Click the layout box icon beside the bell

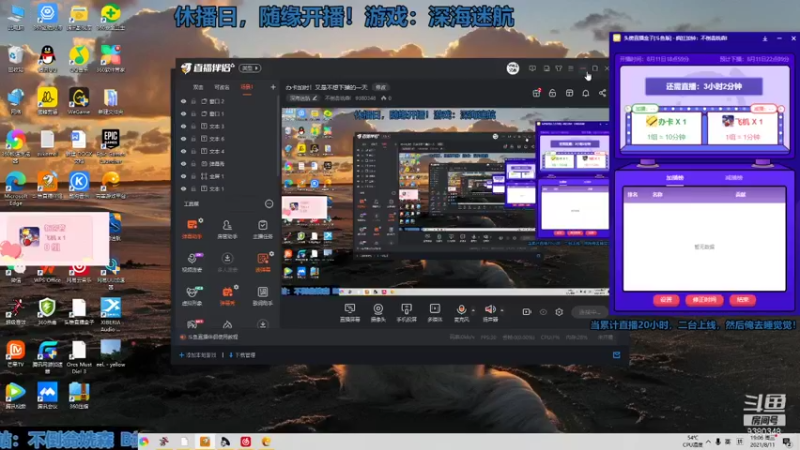coord(569,93)
